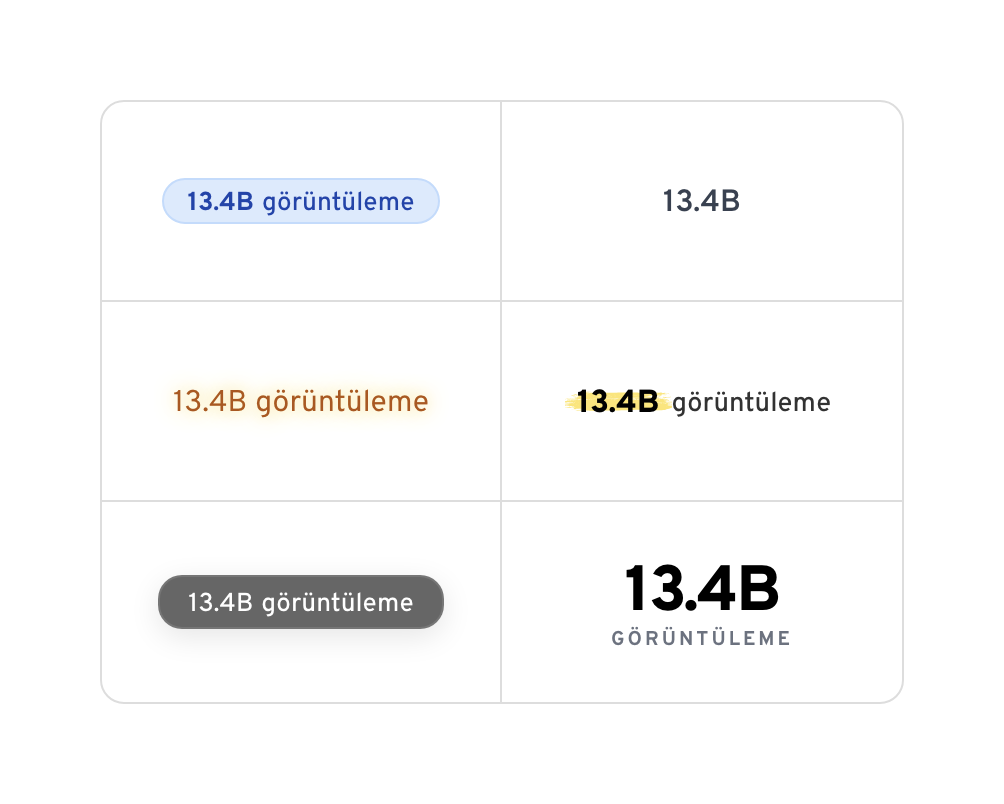Image resolution: width=1004 pixels, height=804 pixels.
Task: Click bold 13.4B inside the blue pill
Action: click(220, 202)
